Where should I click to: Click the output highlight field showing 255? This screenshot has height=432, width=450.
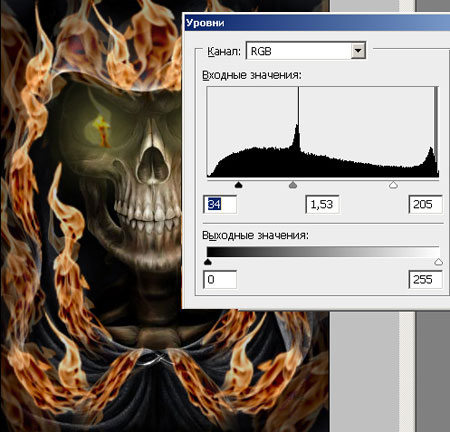tap(425, 279)
